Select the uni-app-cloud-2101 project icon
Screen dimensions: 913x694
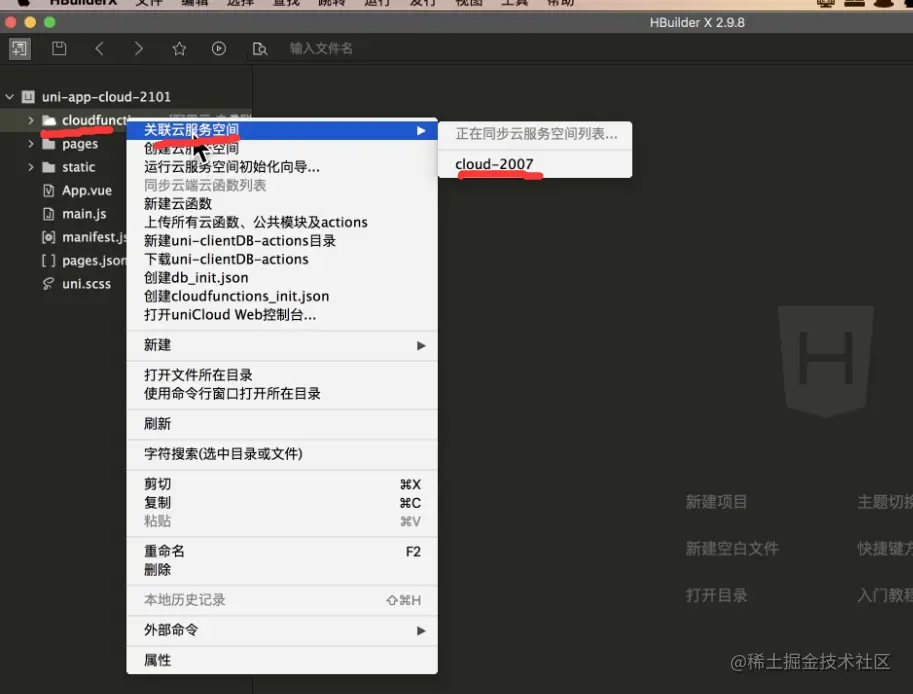(28, 97)
